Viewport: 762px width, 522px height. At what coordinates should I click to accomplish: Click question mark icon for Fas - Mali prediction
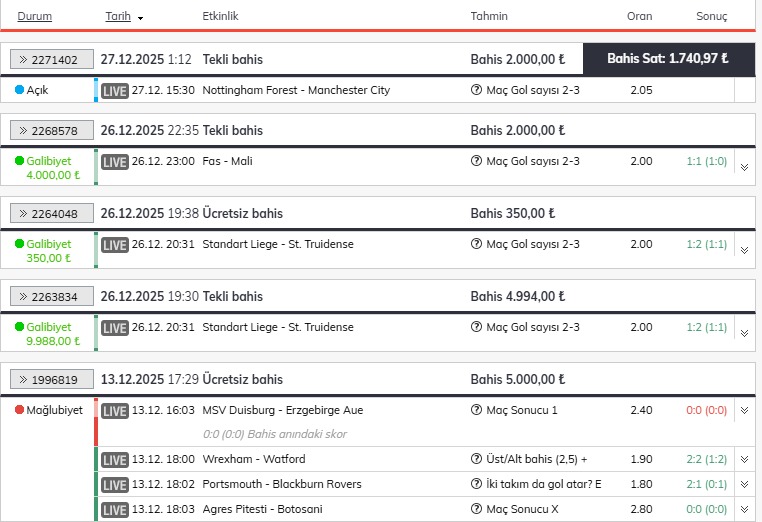tap(476, 161)
